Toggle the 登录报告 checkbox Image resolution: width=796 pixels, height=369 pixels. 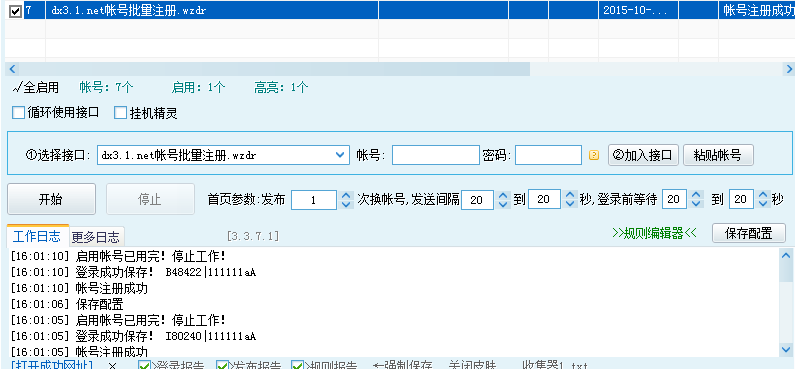coord(145,365)
